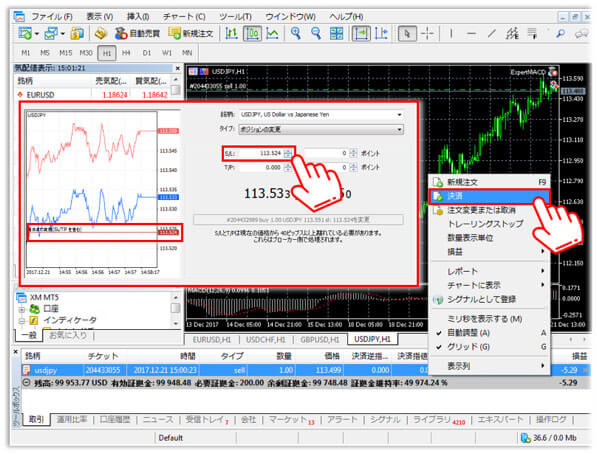
Task: Expand the 損益 submenu arrow
Action: 542,252
